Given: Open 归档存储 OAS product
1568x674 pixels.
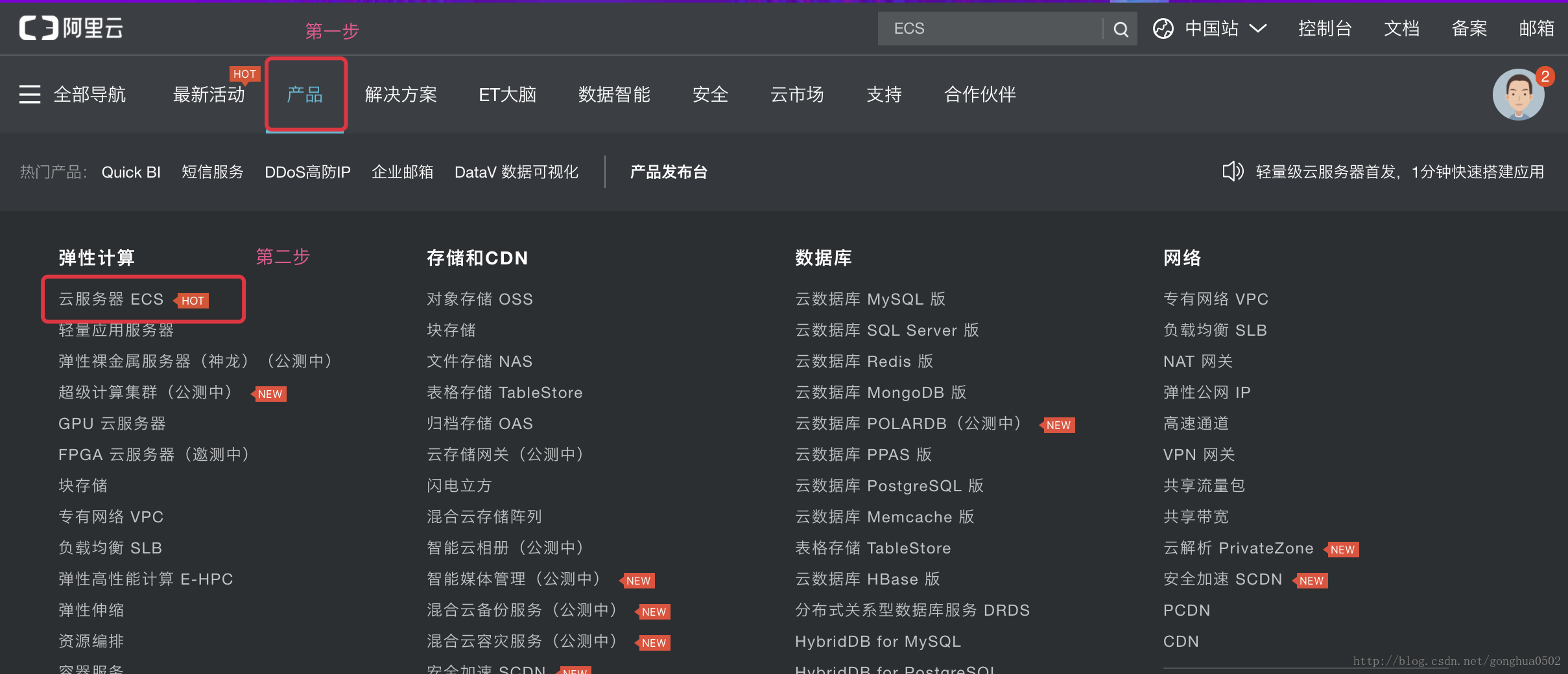Looking at the screenshot, I should coord(480,423).
